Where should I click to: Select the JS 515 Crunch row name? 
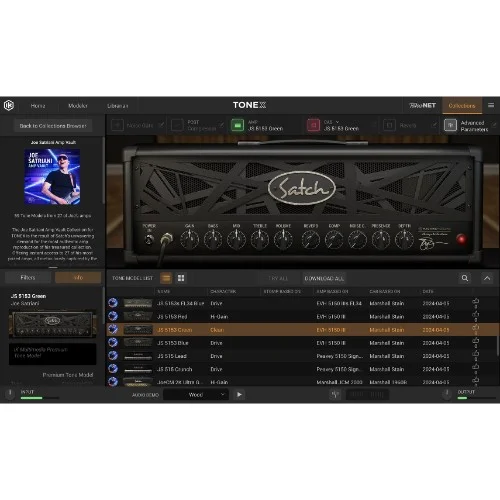click(x=175, y=369)
